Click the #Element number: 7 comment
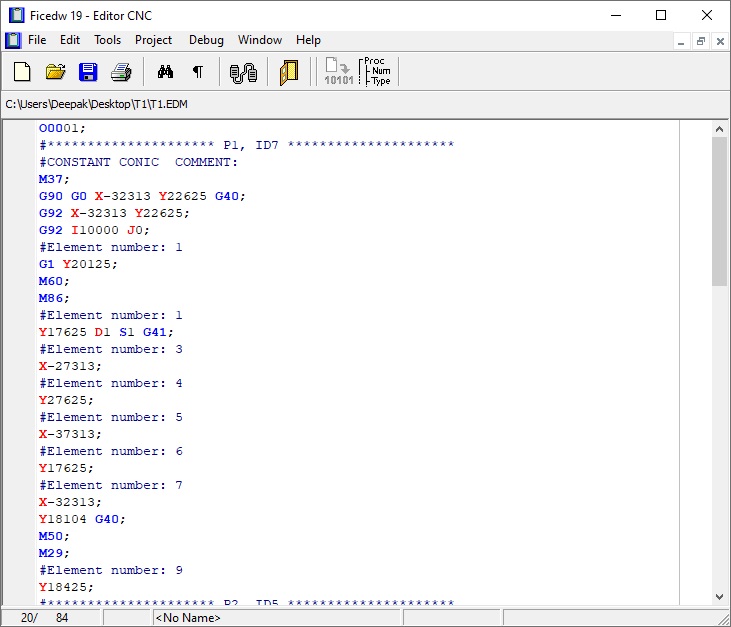Image resolution: width=731 pixels, height=627 pixels. (111, 485)
